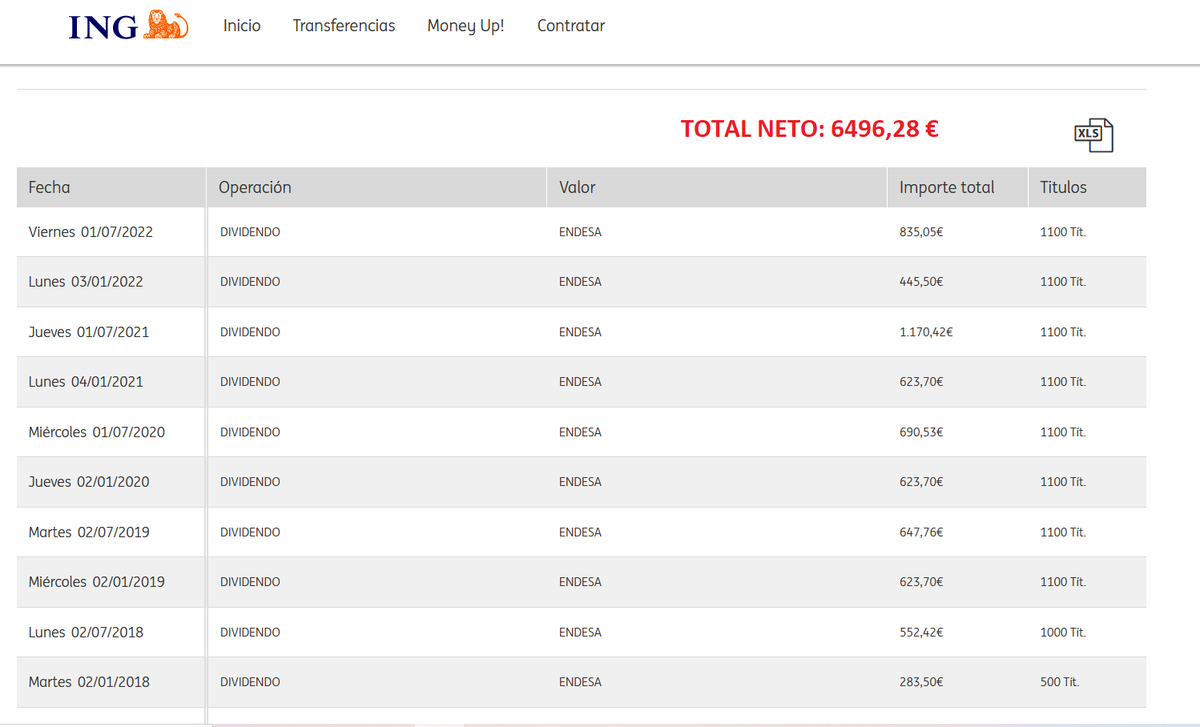Select date Lunes 02/07/2018

pyautogui.click(x=86, y=632)
